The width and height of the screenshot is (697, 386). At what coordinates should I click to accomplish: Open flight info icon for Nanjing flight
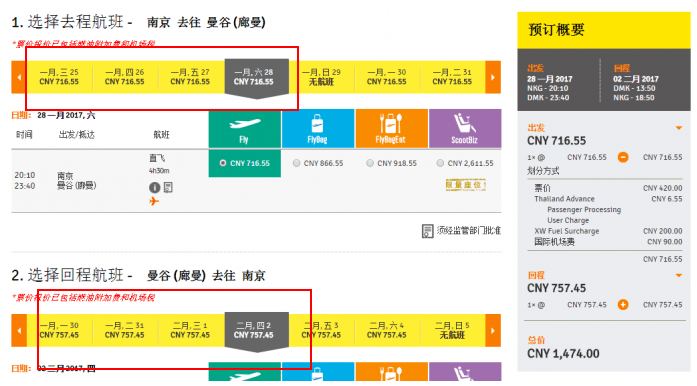pos(154,188)
